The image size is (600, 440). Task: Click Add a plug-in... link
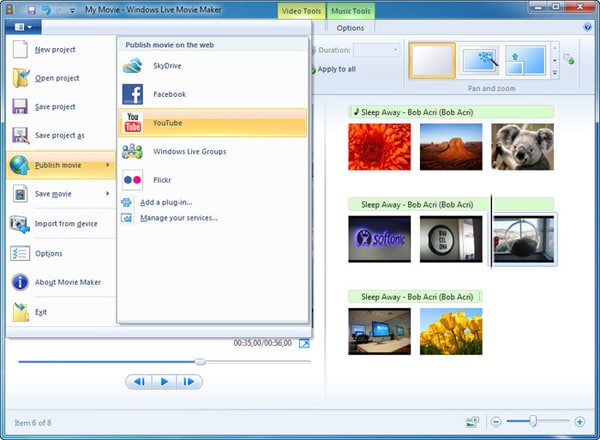[166, 202]
